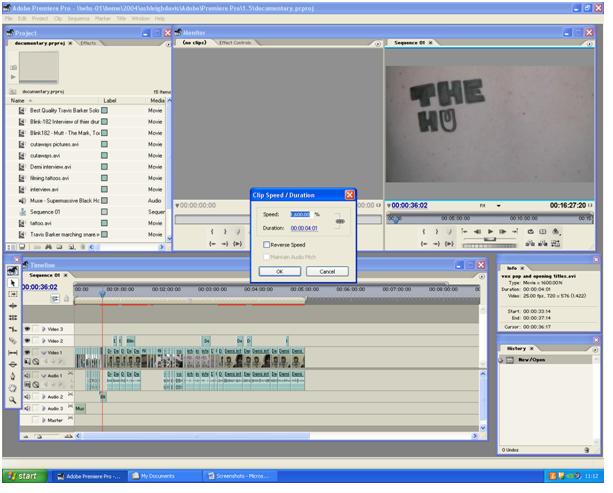The height and width of the screenshot is (493, 613).
Task: Collapse the Video 1 track
Action: pyautogui.click(x=44, y=353)
